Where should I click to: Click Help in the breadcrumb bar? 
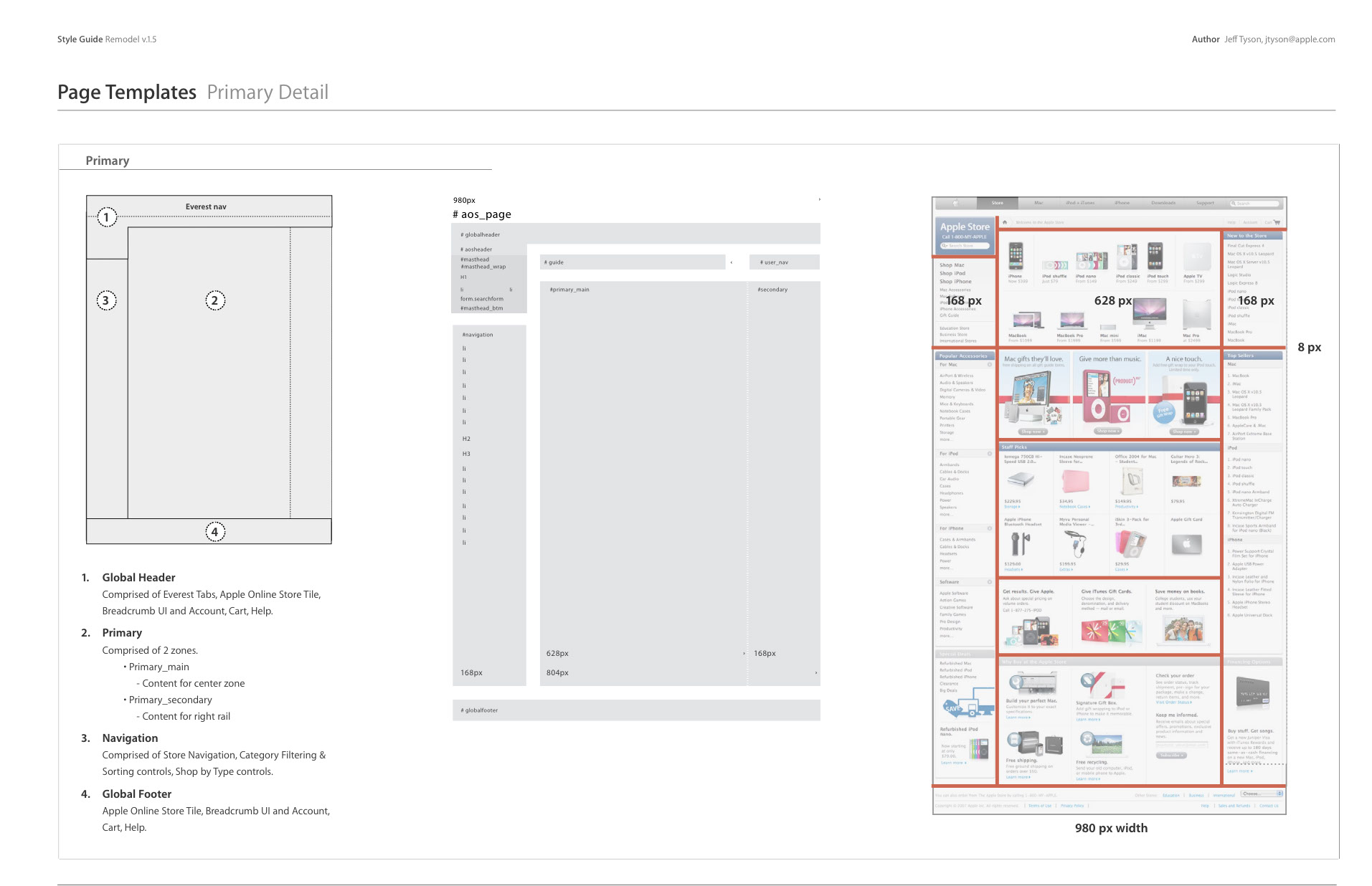[1231, 222]
